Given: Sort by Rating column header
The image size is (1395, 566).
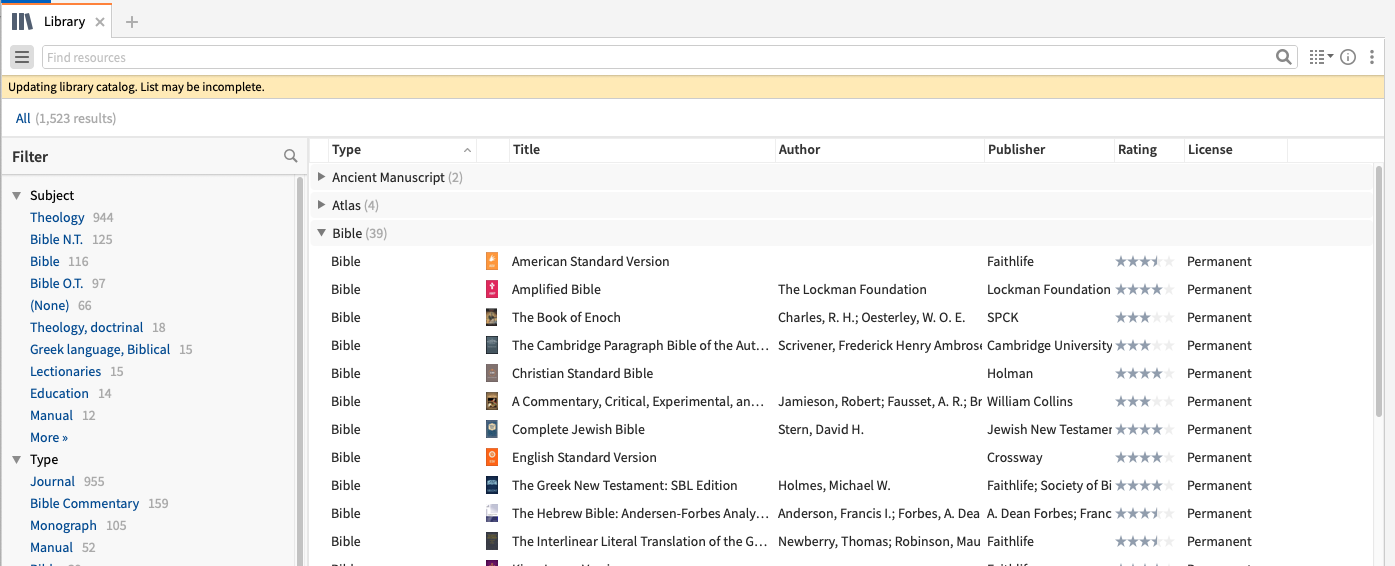Looking at the screenshot, I should 1149,150.
